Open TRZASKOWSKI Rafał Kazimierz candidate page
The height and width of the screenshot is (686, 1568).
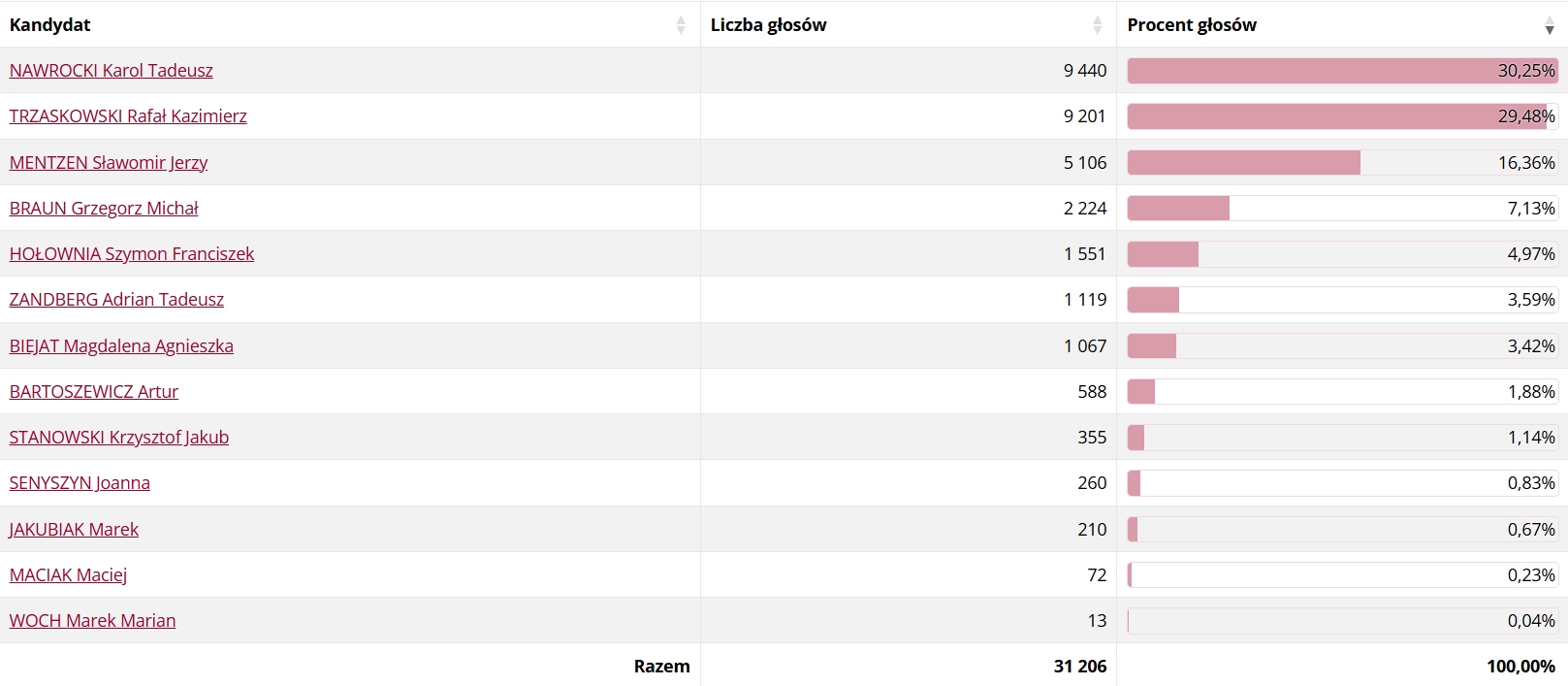[x=128, y=116]
